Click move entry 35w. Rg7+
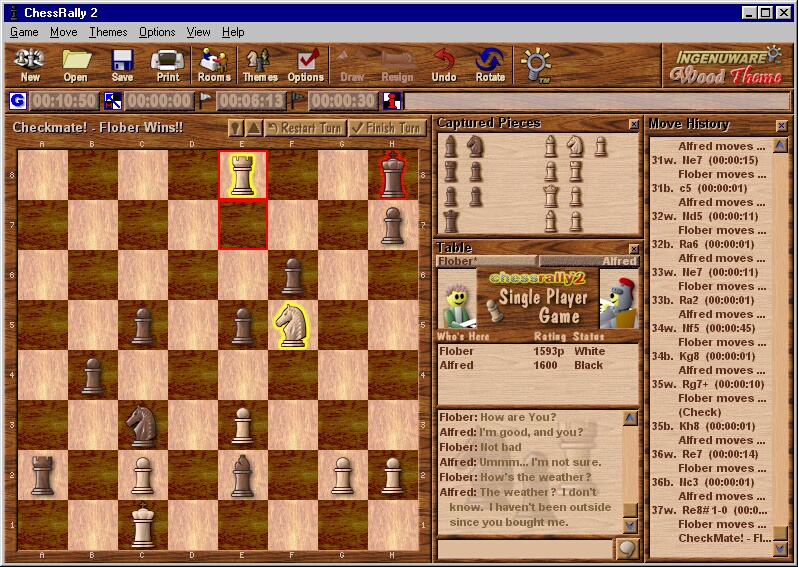Screen dimensions: 798x567 tap(708, 384)
